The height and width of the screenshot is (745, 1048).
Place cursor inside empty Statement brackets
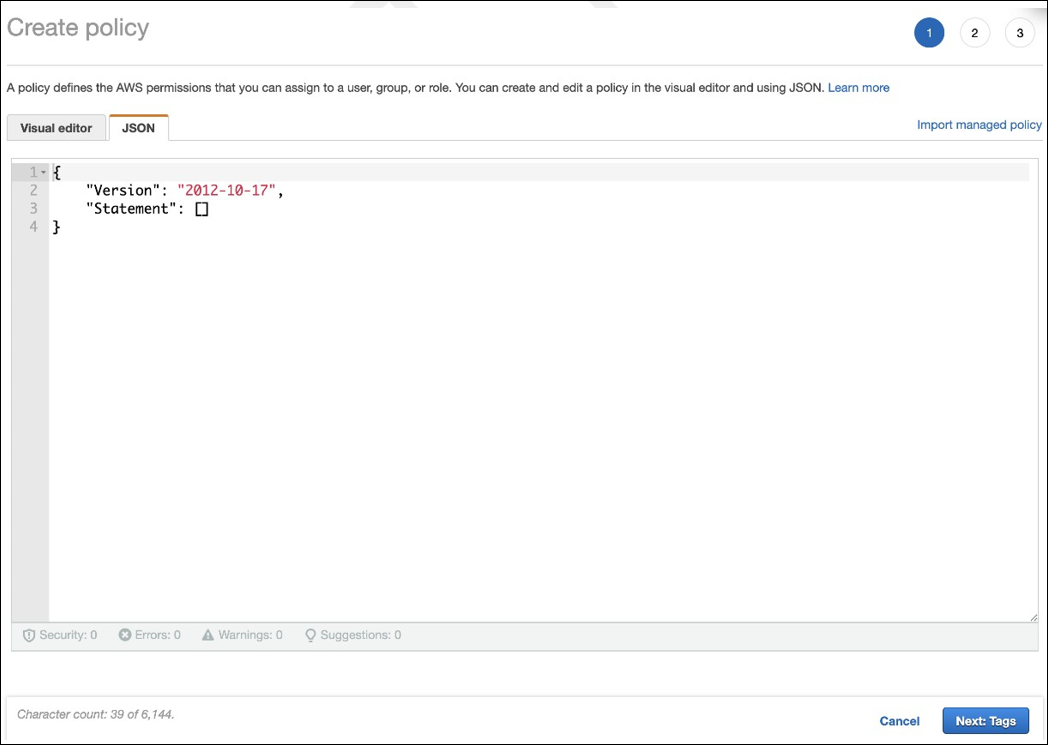pos(202,209)
